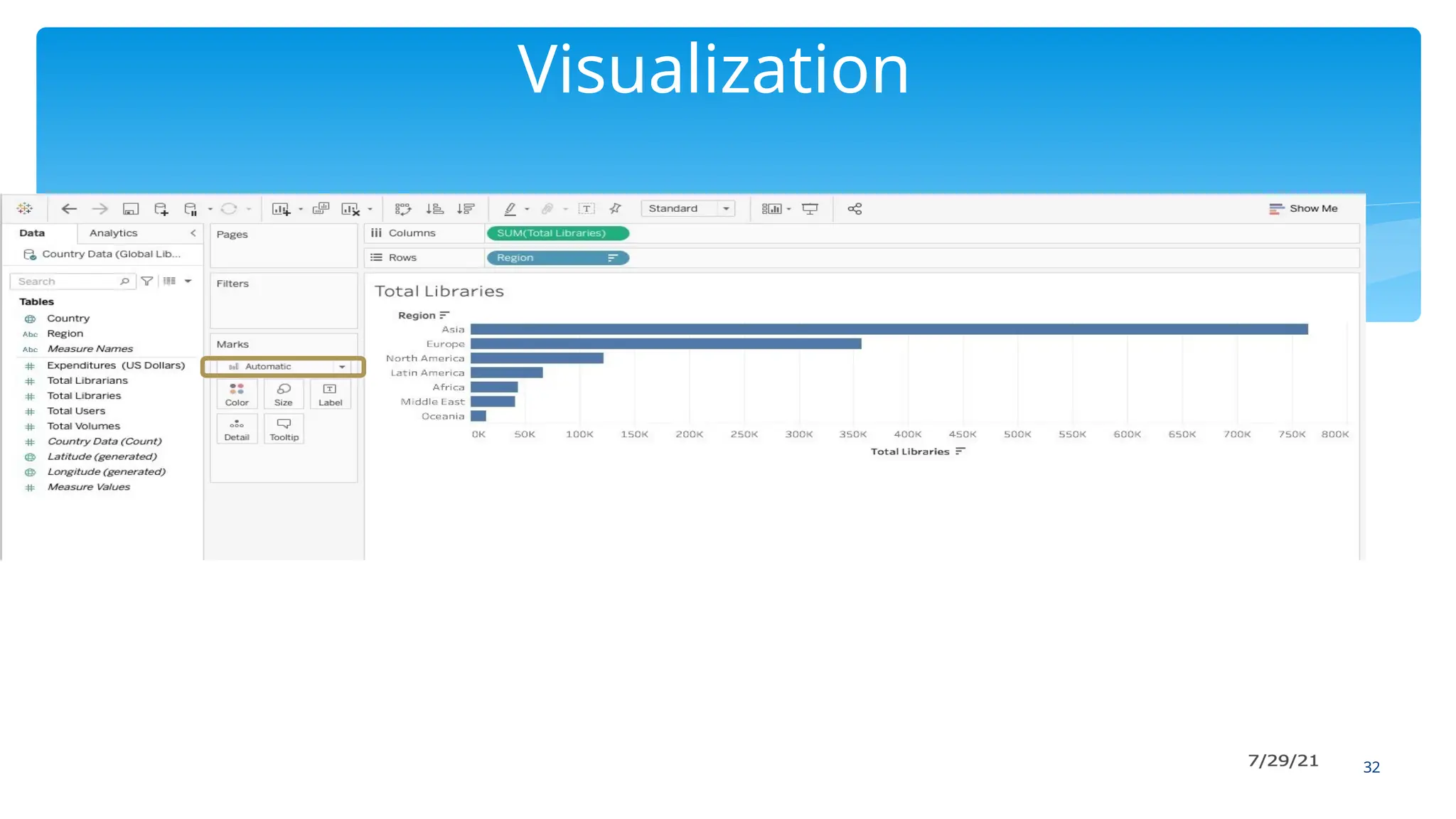Click the Tooltip marks button

click(x=284, y=429)
